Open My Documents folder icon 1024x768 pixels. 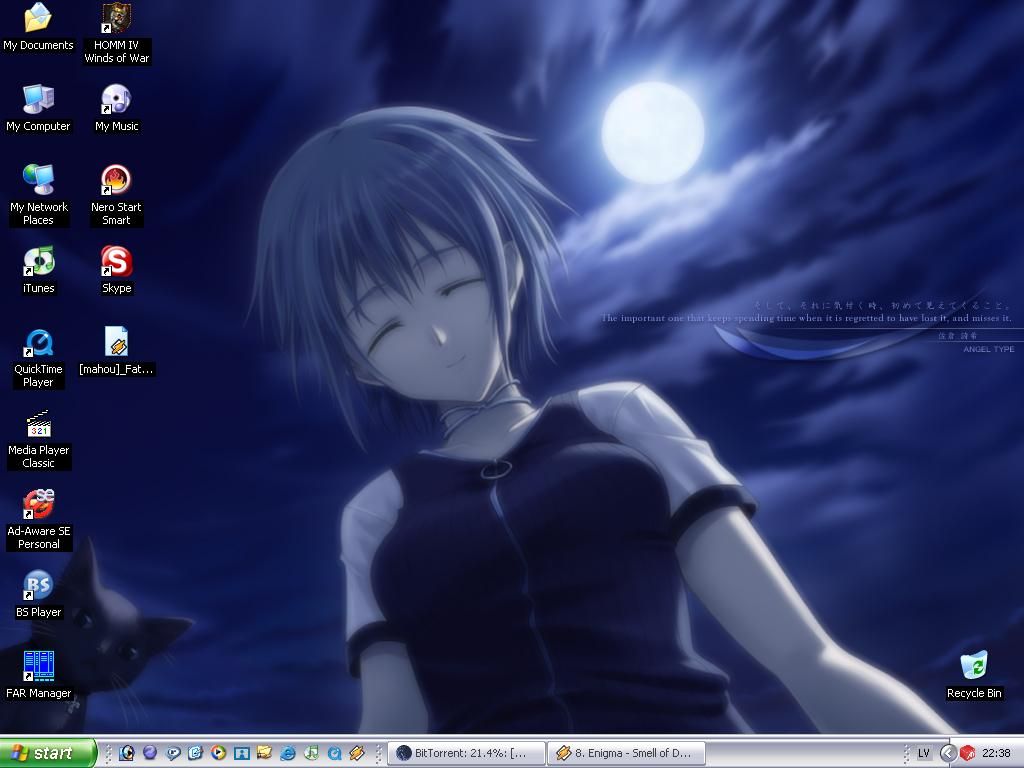point(38,18)
